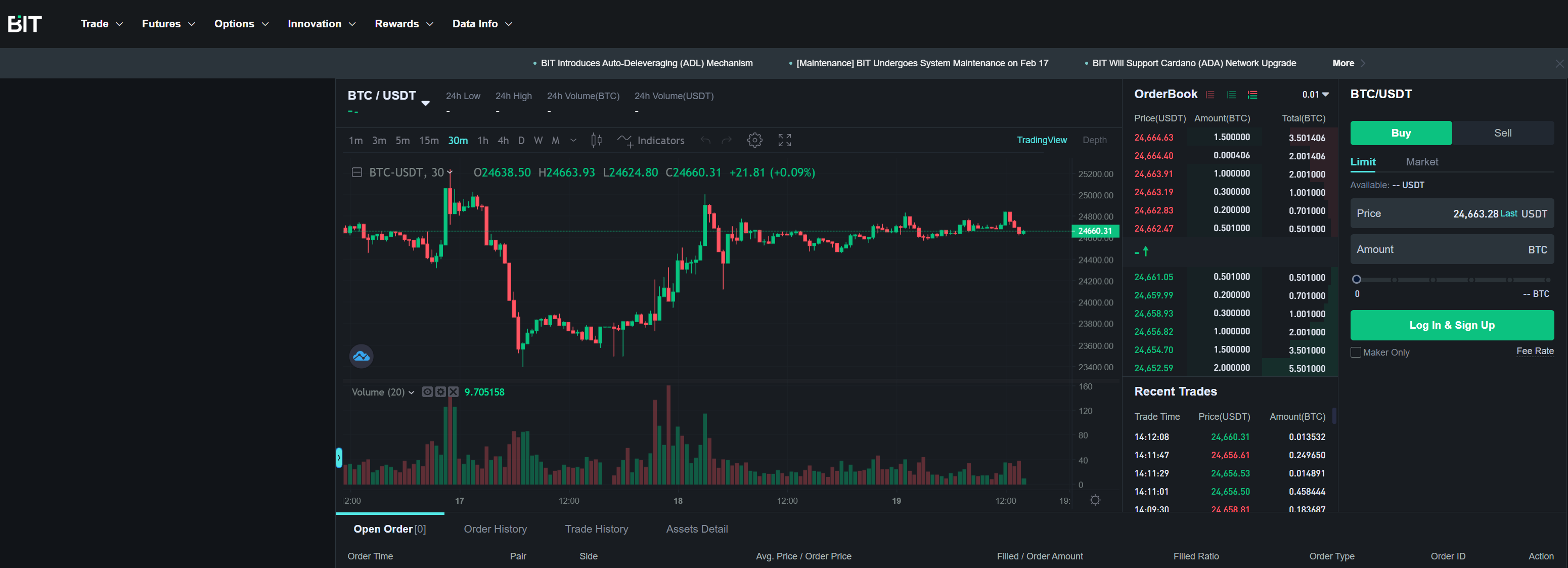
Task: Expand the BTC / USDT pair dropdown
Action: pos(425,103)
